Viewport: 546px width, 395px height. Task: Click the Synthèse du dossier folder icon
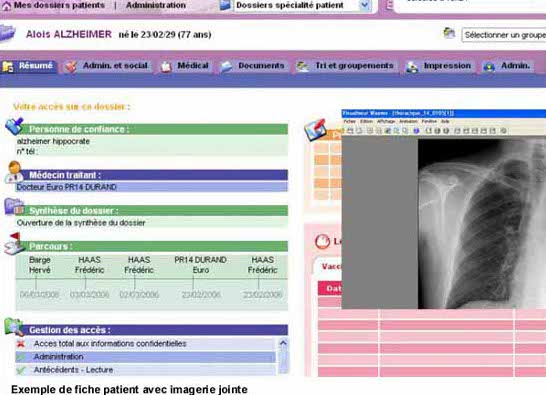point(14,207)
